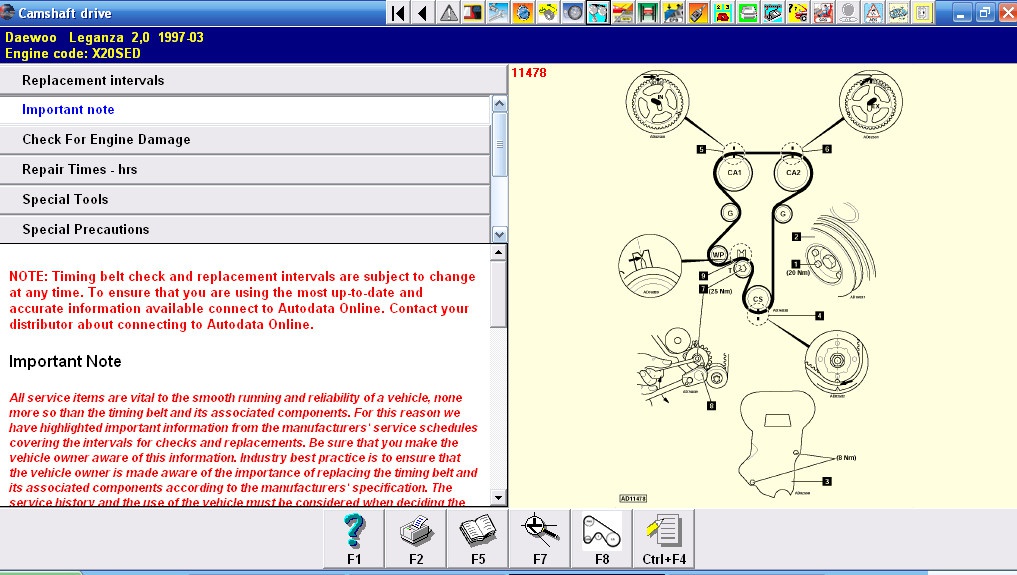Screen dimensions: 1017x575
Task: Open the F5 book icon
Action: pos(477,540)
